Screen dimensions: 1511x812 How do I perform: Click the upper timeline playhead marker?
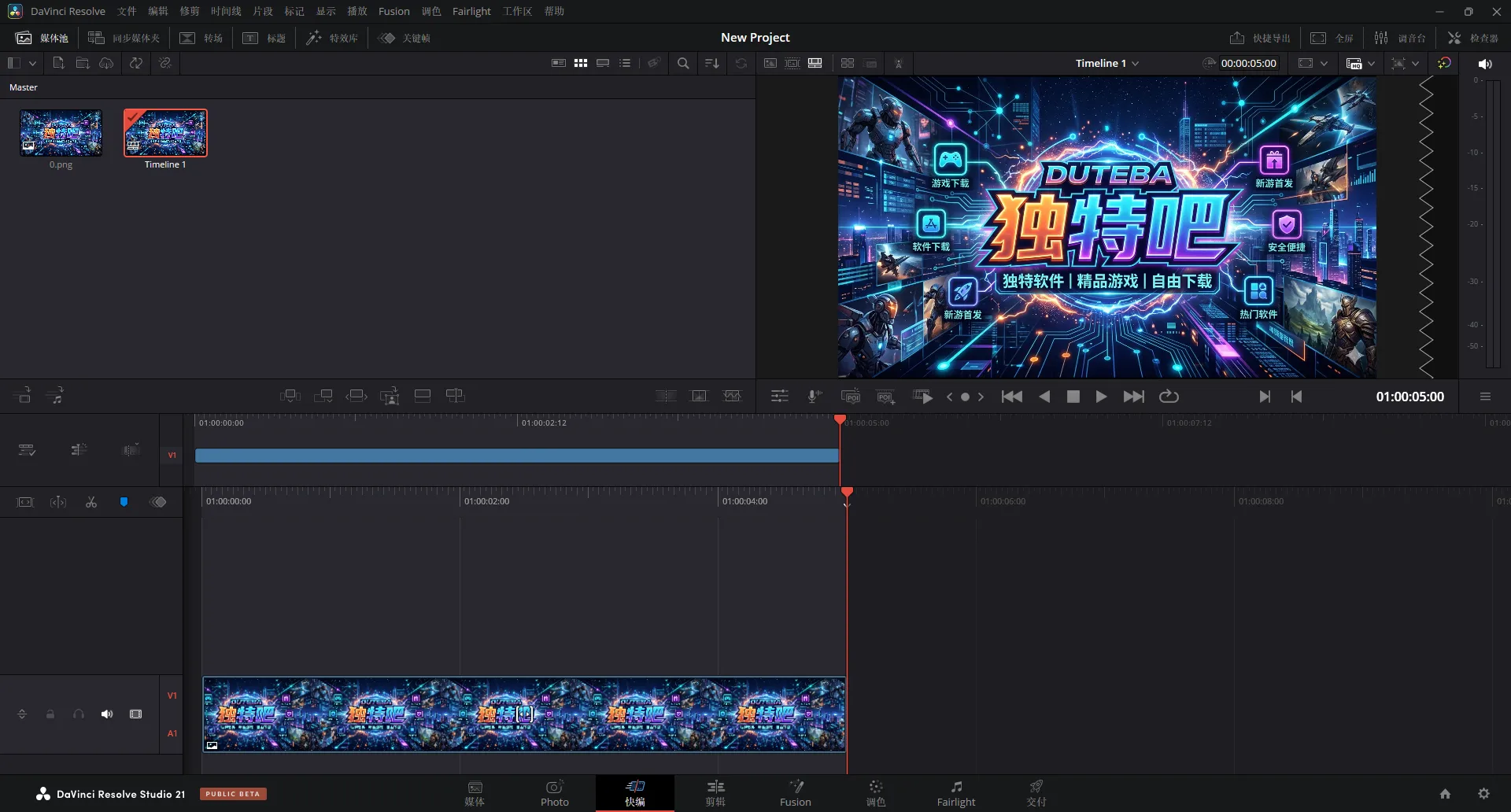pos(840,420)
